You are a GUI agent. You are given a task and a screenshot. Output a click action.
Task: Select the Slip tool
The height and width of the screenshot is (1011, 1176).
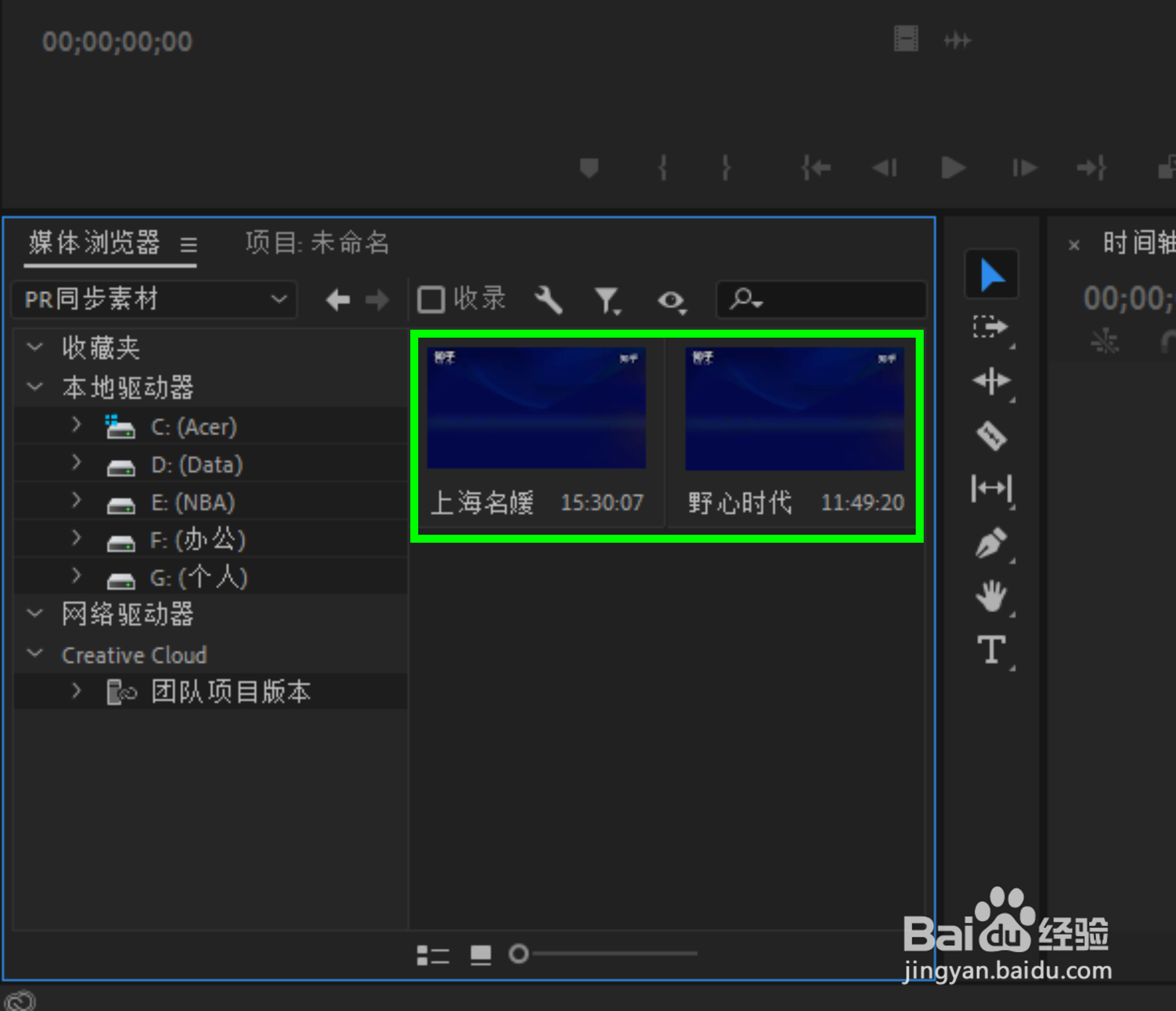(x=991, y=489)
